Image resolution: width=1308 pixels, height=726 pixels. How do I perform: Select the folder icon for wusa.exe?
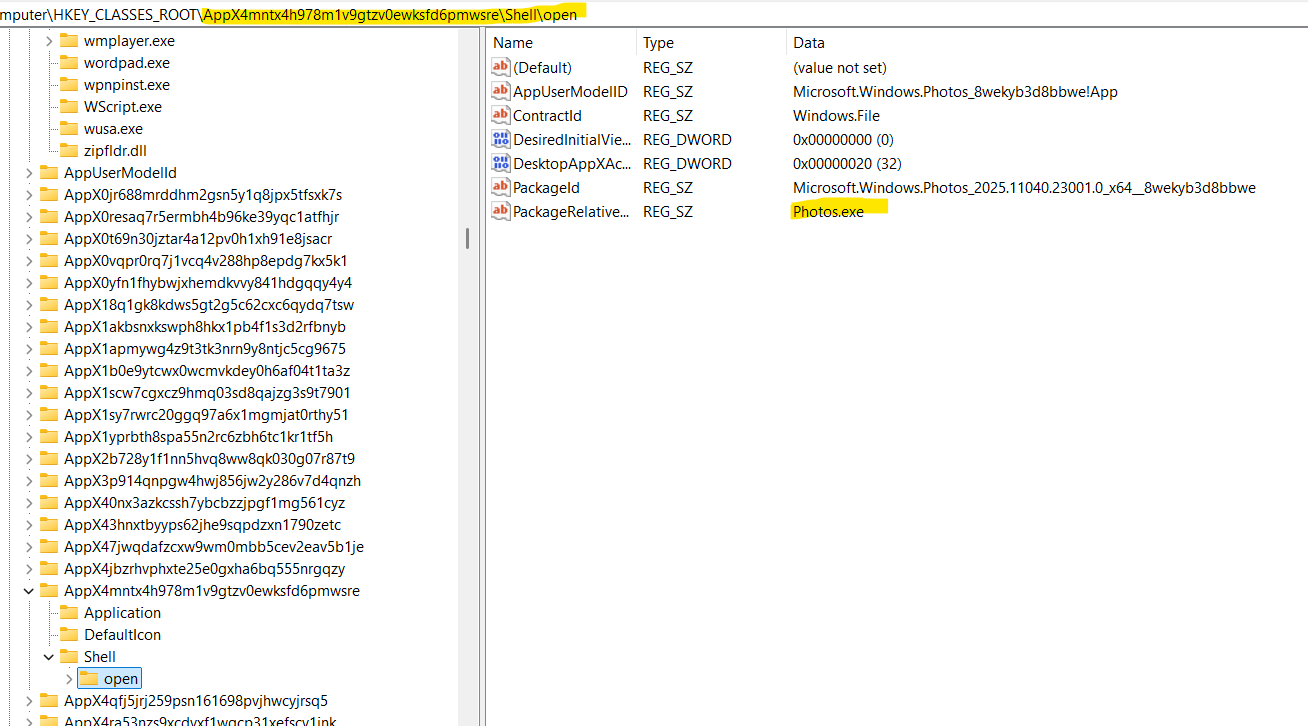pos(69,129)
